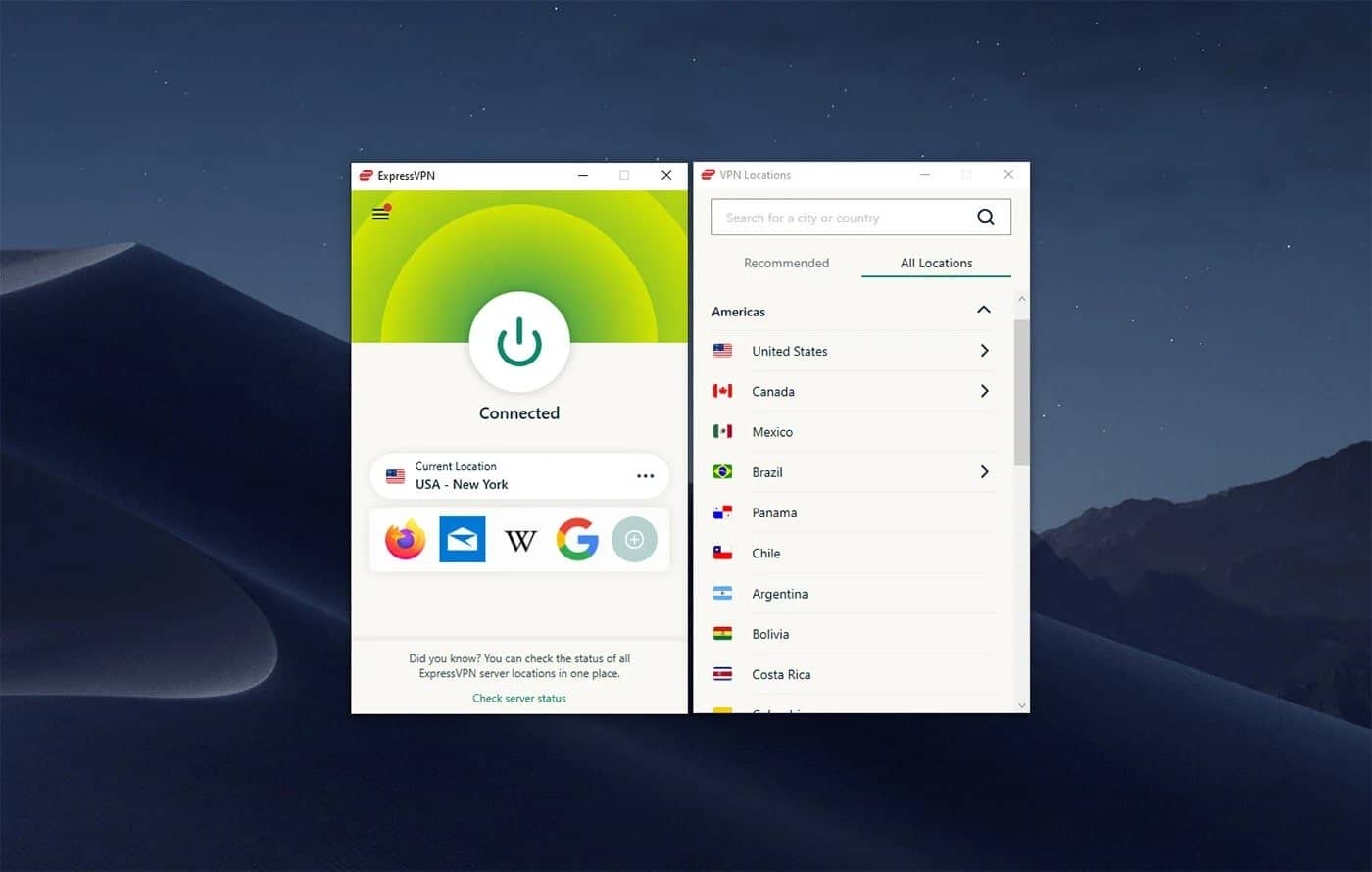Connect to Panama
The height and width of the screenshot is (872, 1372).
(x=853, y=512)
